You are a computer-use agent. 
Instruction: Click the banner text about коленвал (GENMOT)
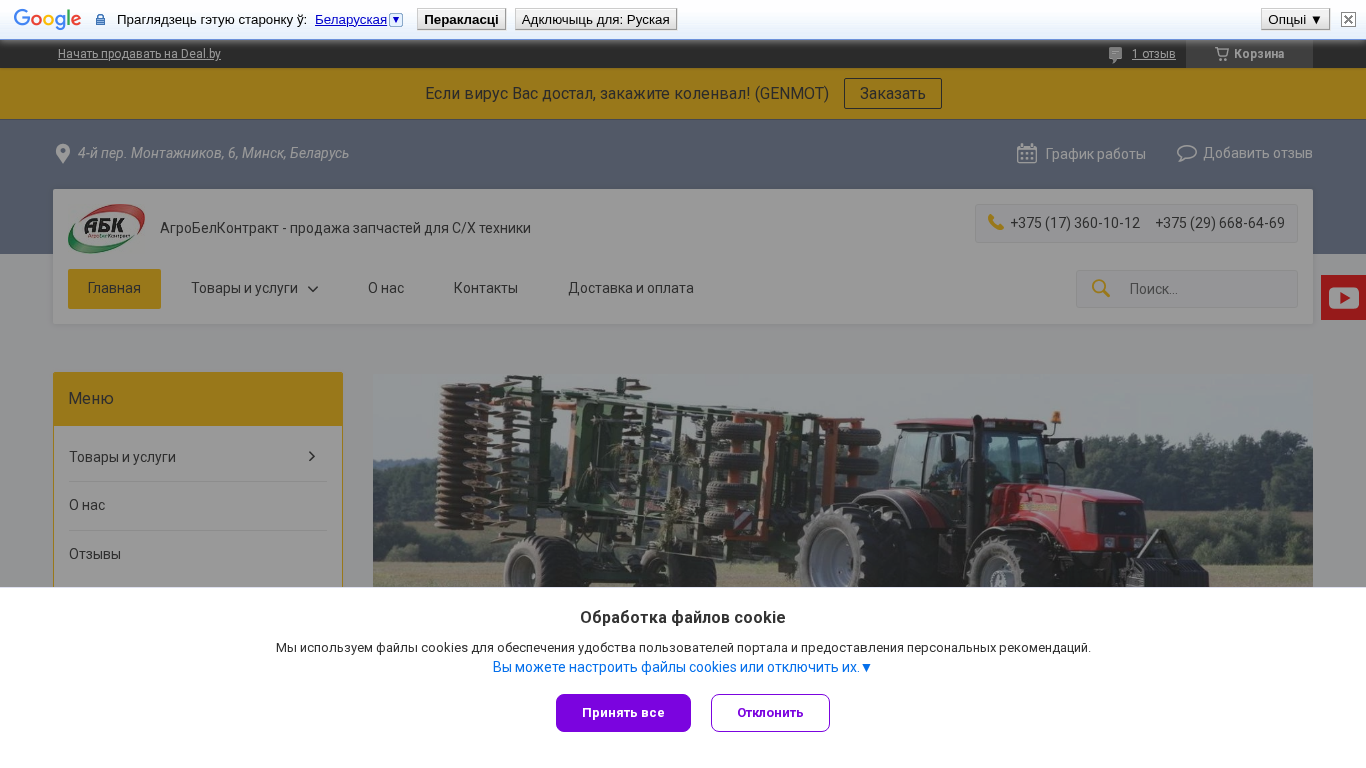coord(627,93)
